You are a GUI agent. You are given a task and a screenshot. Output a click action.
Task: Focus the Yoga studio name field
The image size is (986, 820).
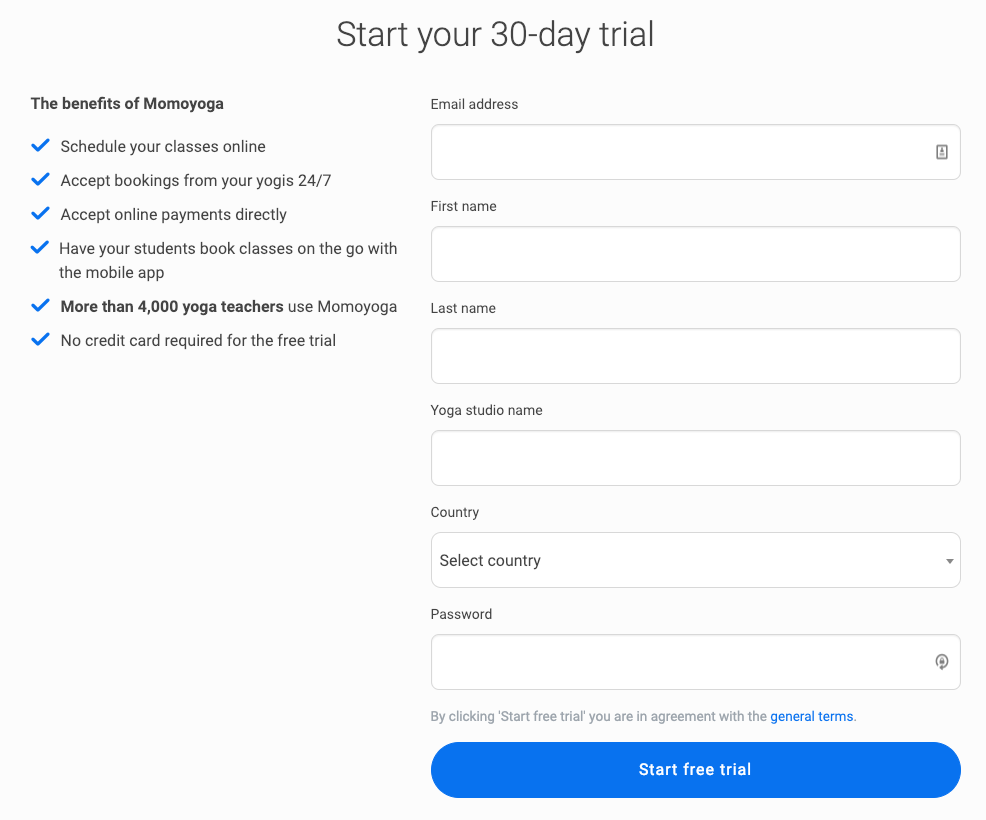click(x=695, y=458)
